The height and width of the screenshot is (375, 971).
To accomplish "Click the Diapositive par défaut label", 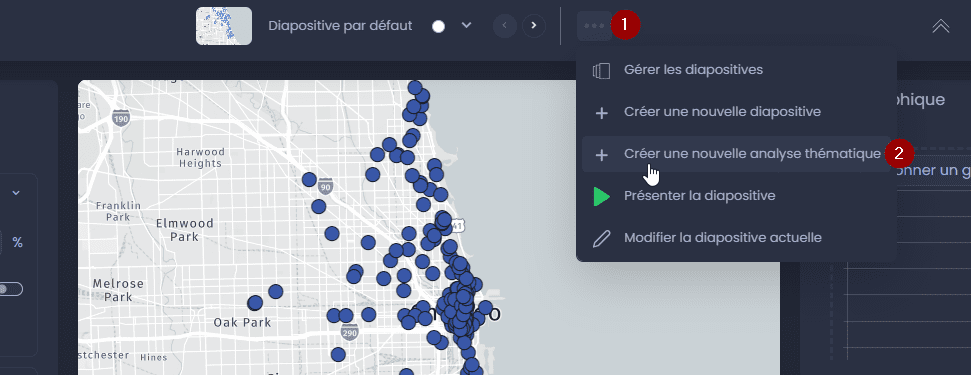I will point(340,26).
